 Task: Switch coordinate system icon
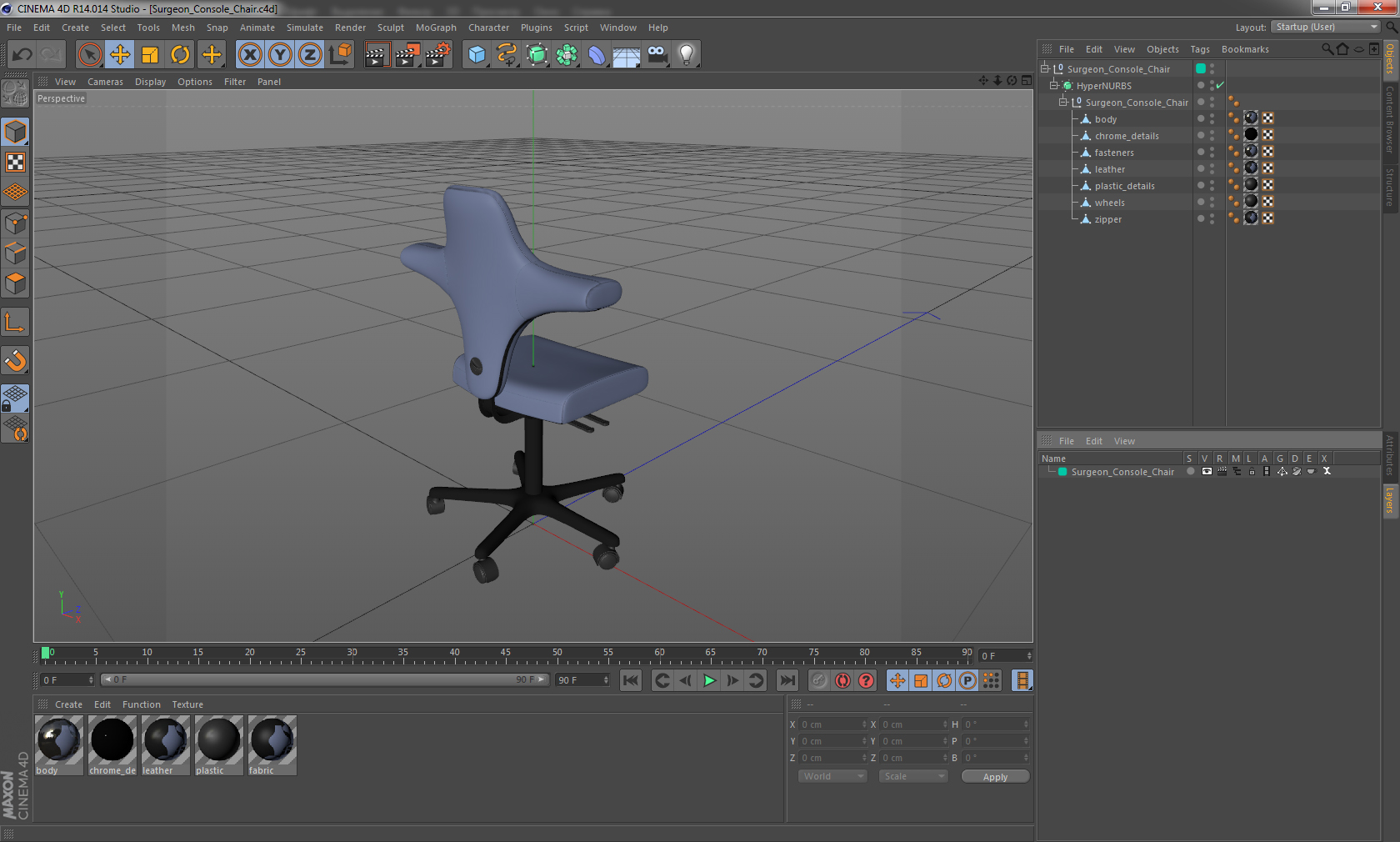340,55
